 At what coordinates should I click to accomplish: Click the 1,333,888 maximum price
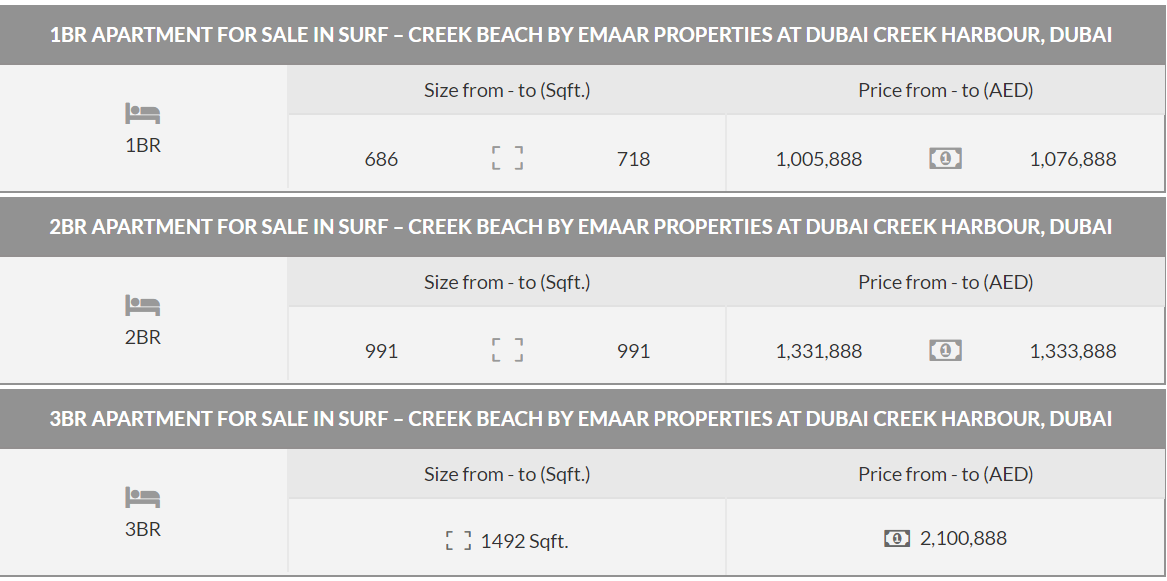(x=1073, y=351)
